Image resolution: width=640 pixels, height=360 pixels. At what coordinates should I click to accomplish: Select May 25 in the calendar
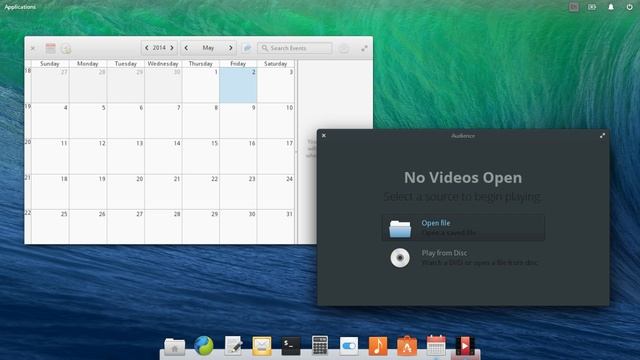(50, 227)
